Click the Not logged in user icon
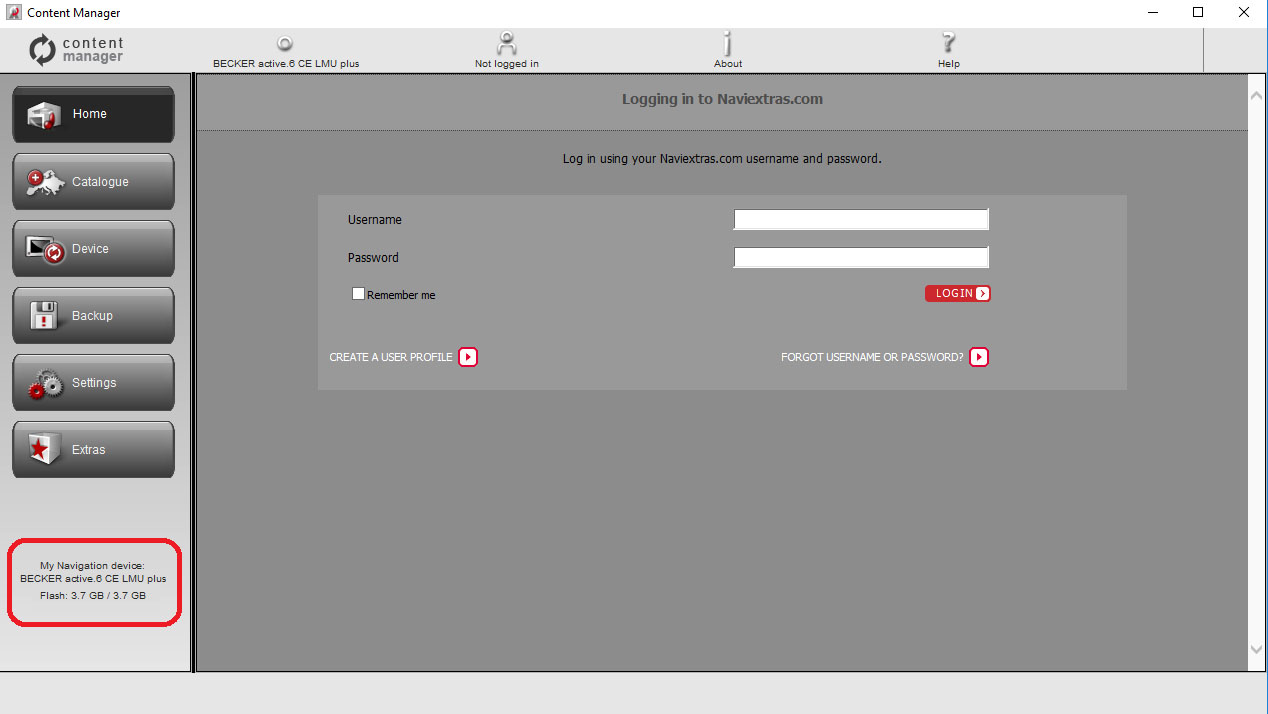The height and width of the screenshot is (714, 1268). point(507,43)
